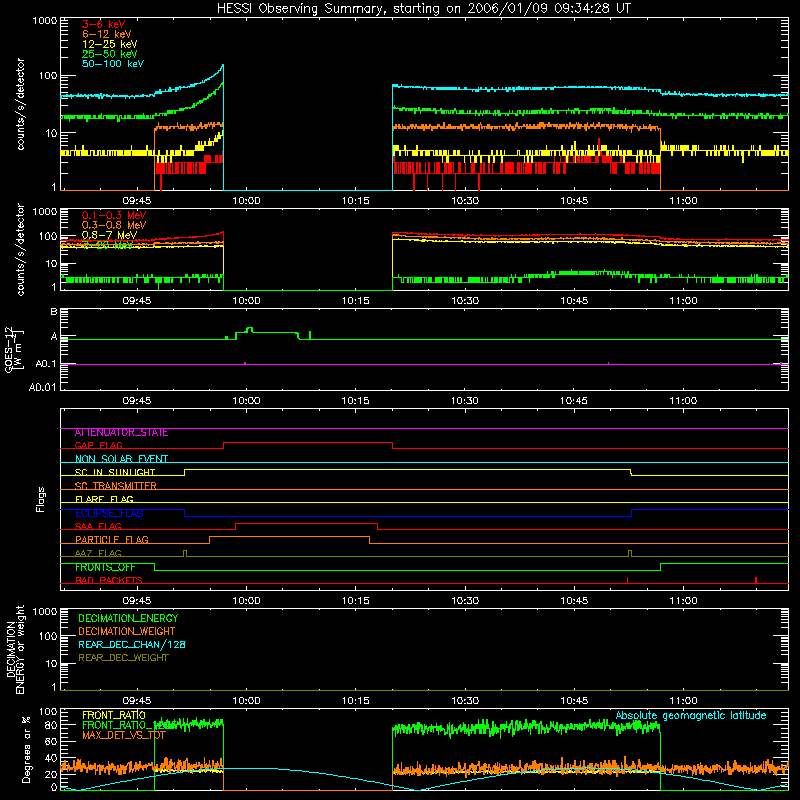Click the FRONTS_OFF flag label
Viewport: 800px width, 800px height.
click(x=105, y=567)
